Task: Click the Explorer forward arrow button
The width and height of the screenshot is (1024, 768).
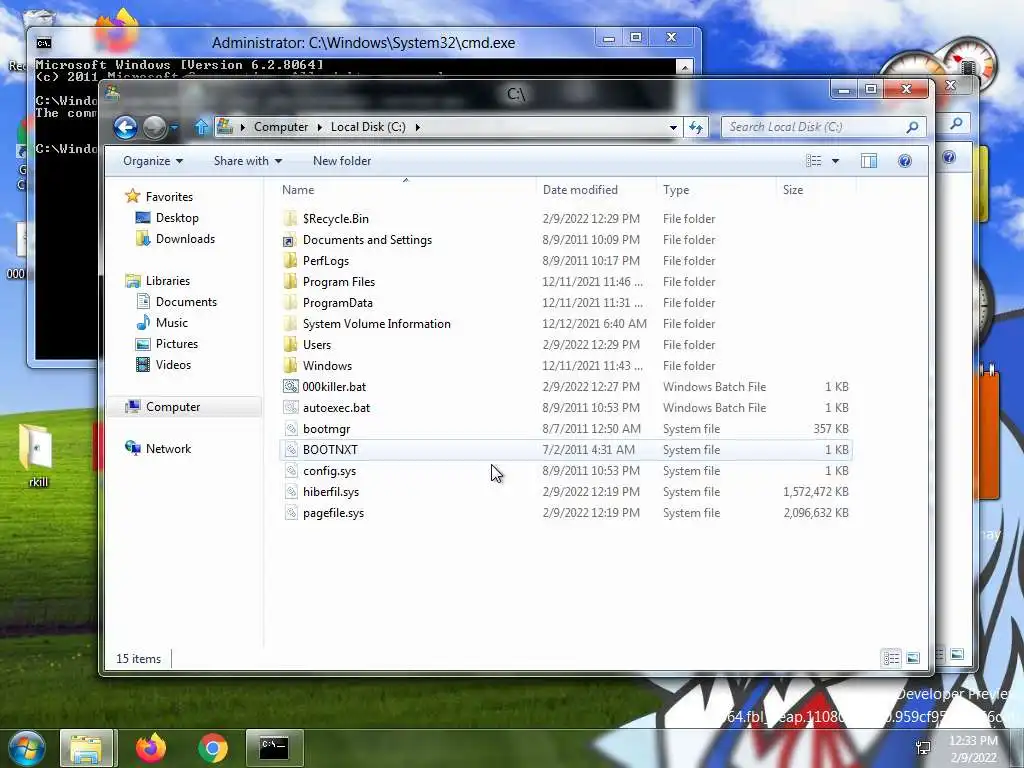Action: [155, 127]
